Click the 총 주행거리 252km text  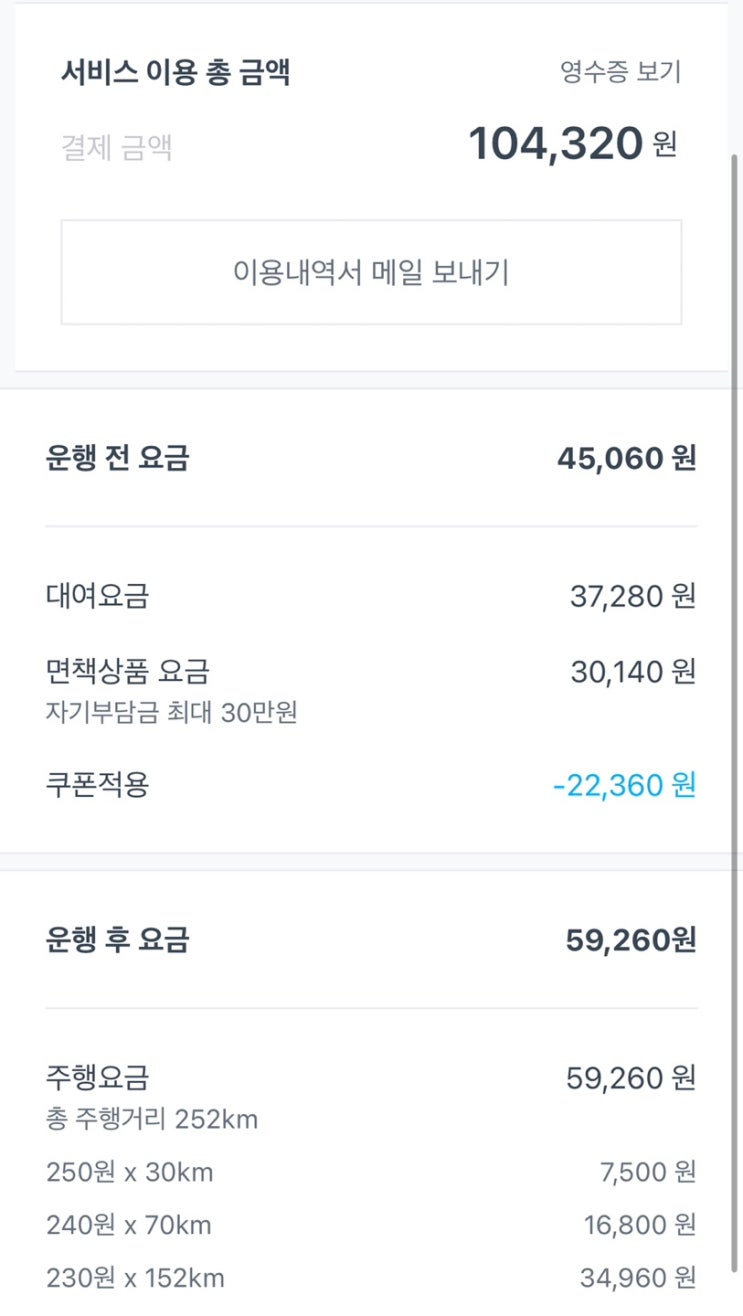[x=152, y=1119]
